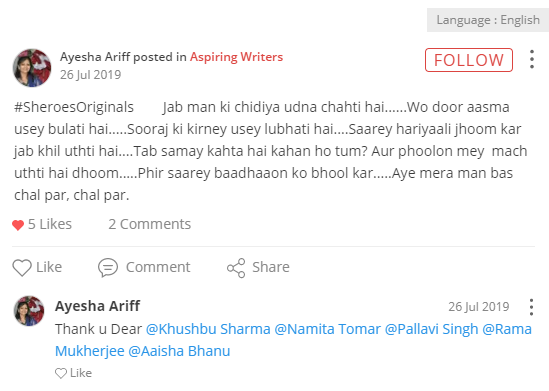Open Ayesha Ariff's name in the comment
Screen dimensions: 549x391
pyautogui.click(x=98, y=306)
